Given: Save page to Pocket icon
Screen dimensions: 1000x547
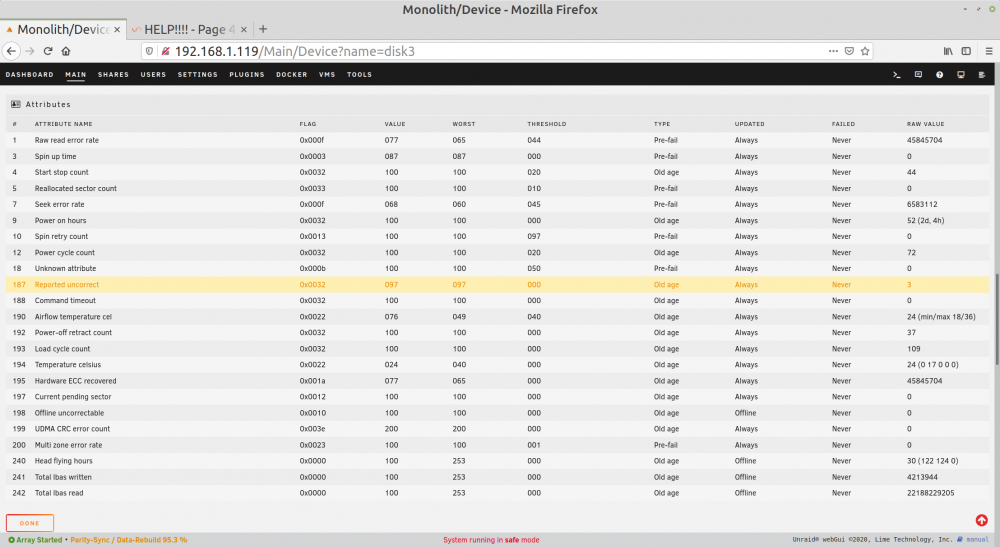Looking at the screenshot, I should pyautogui.click(x=849, y=51).
